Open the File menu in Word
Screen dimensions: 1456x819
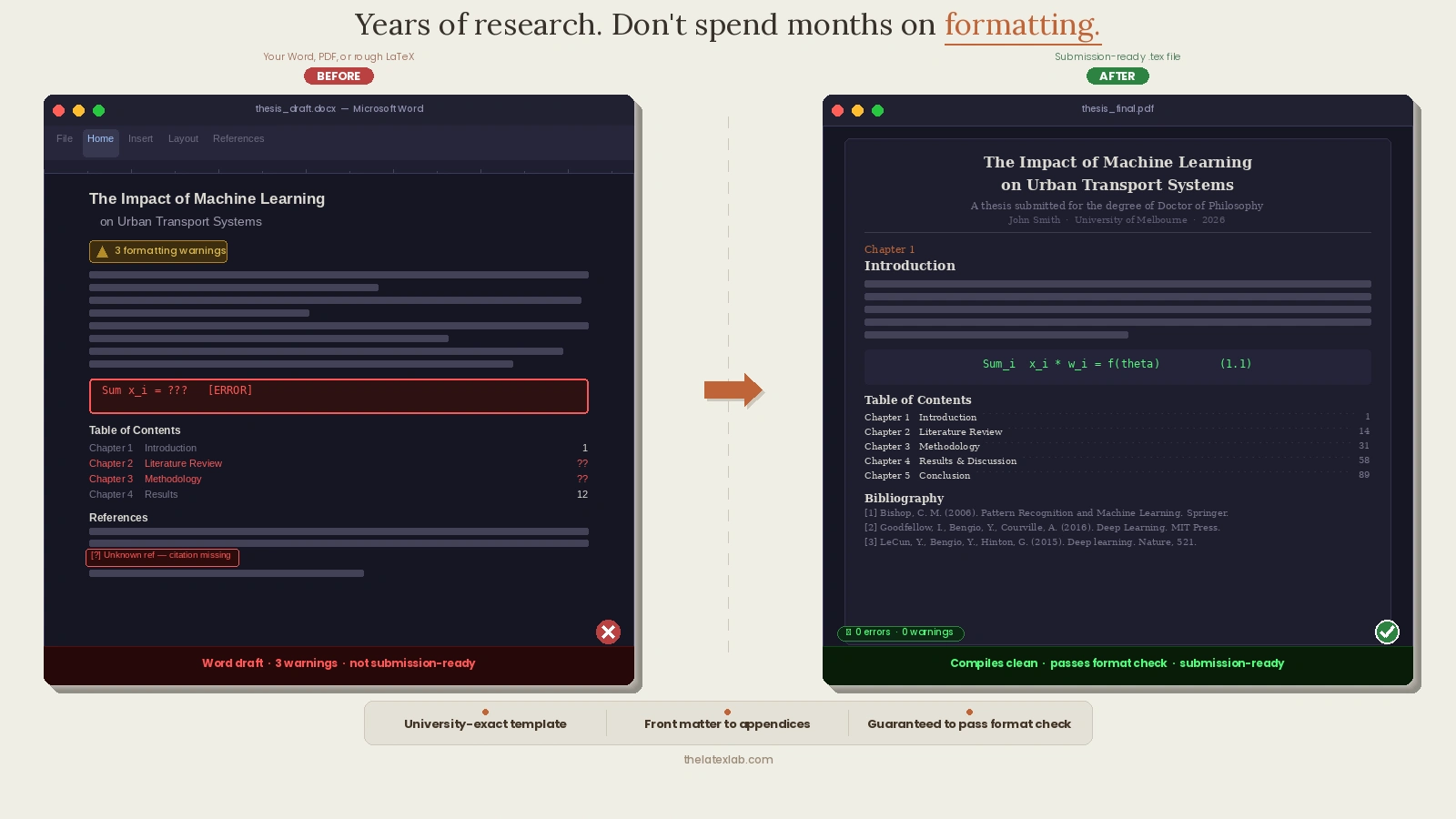tap(64, 138)
